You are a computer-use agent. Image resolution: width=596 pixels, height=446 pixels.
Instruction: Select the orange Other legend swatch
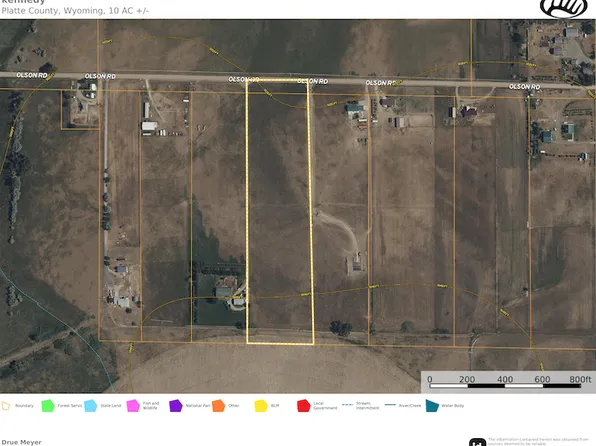click(x=219, y=406)
